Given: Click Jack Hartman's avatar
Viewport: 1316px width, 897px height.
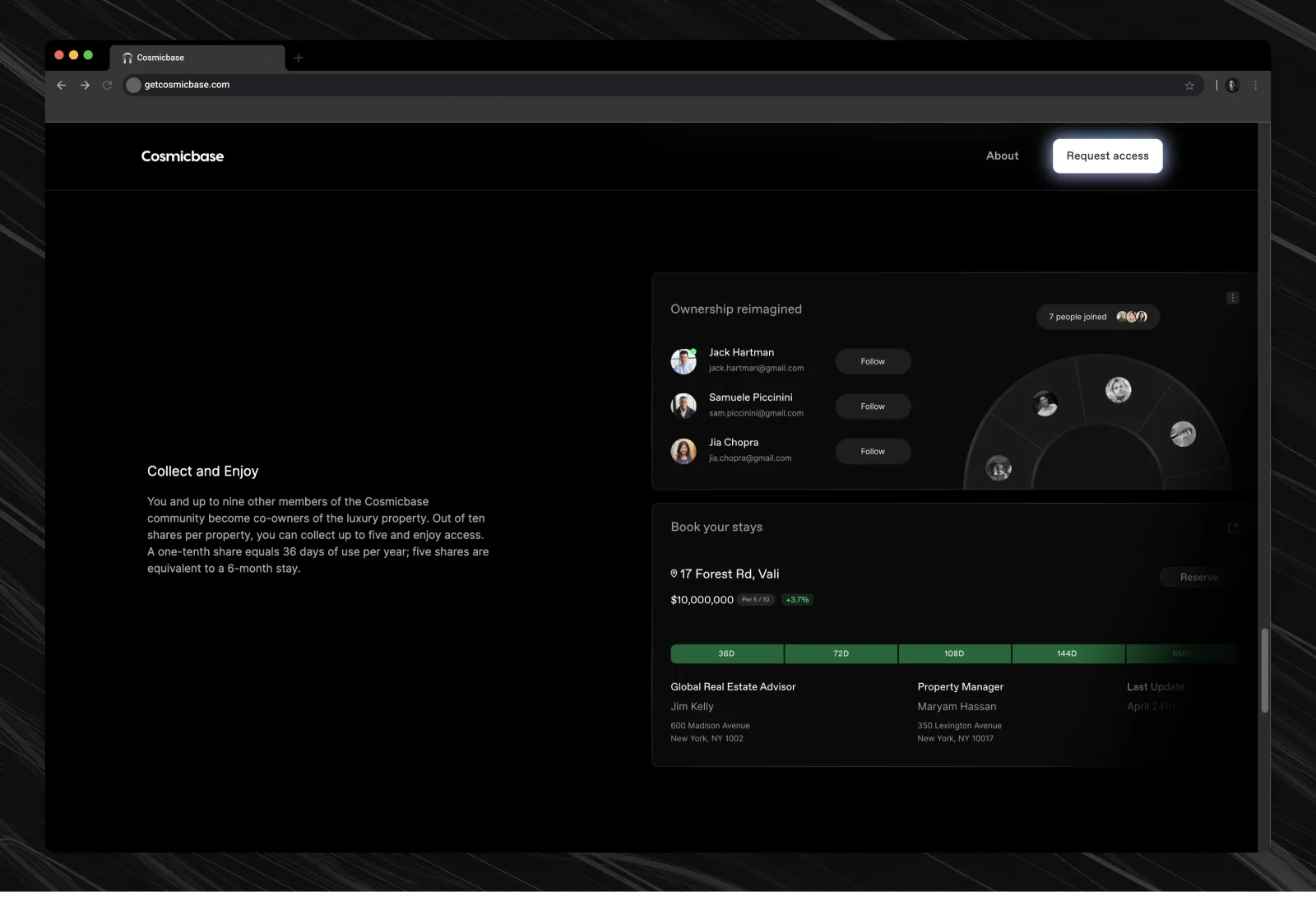Looking at the screenshot, I should click(683, 362).
